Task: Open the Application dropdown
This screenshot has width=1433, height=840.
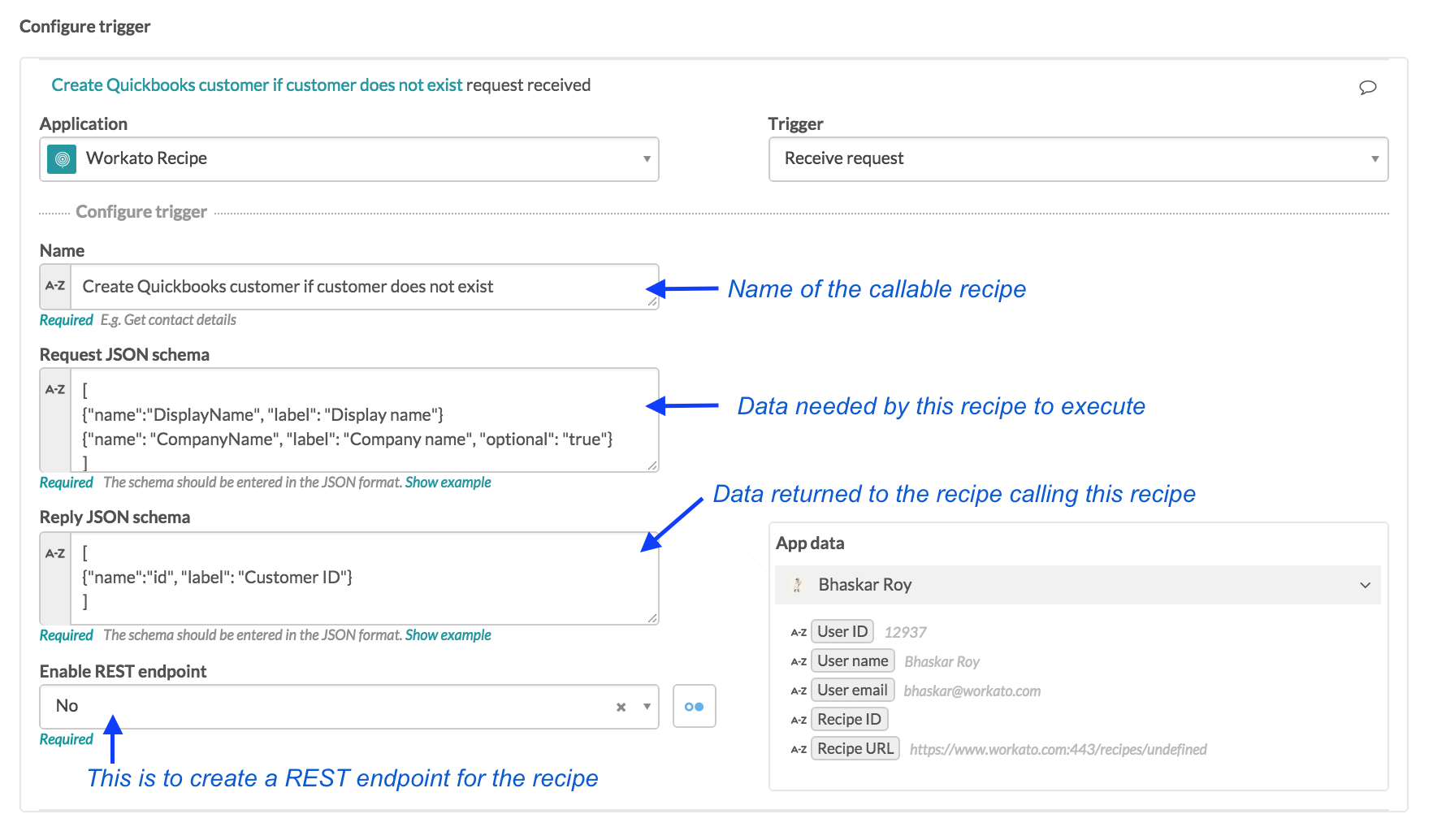Action: (x=646, y=158)
